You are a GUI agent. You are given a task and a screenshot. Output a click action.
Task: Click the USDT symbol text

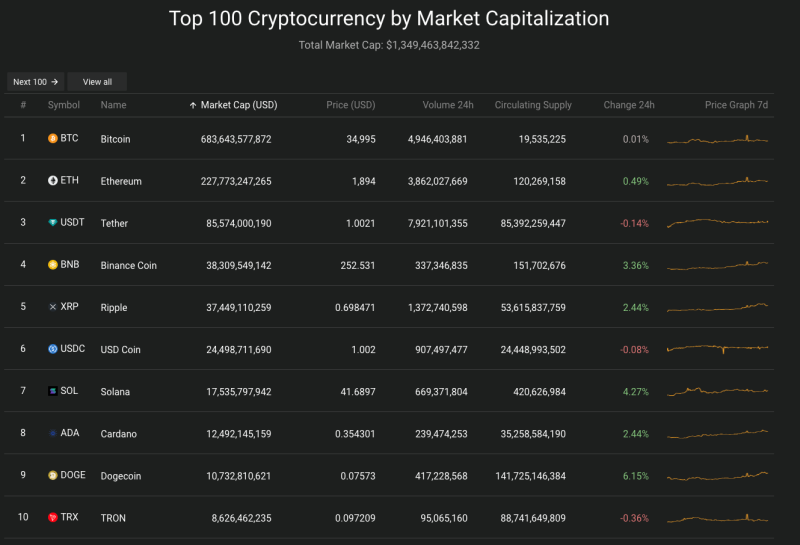coord(72,222)
